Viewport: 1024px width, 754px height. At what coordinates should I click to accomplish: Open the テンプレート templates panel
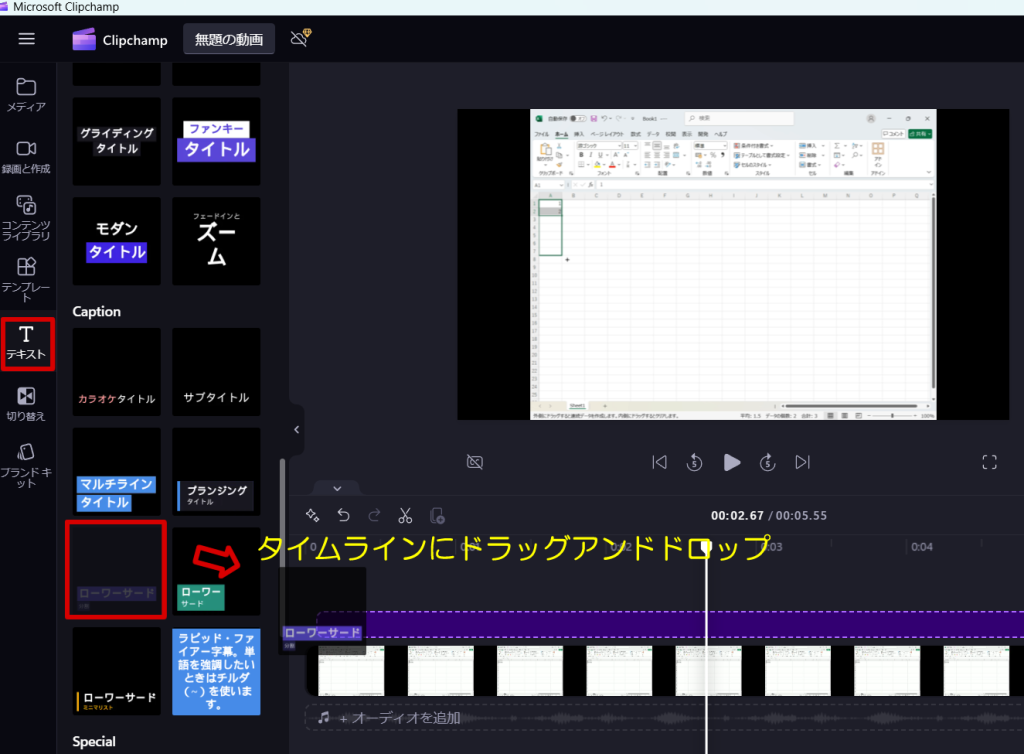[27, 279]
